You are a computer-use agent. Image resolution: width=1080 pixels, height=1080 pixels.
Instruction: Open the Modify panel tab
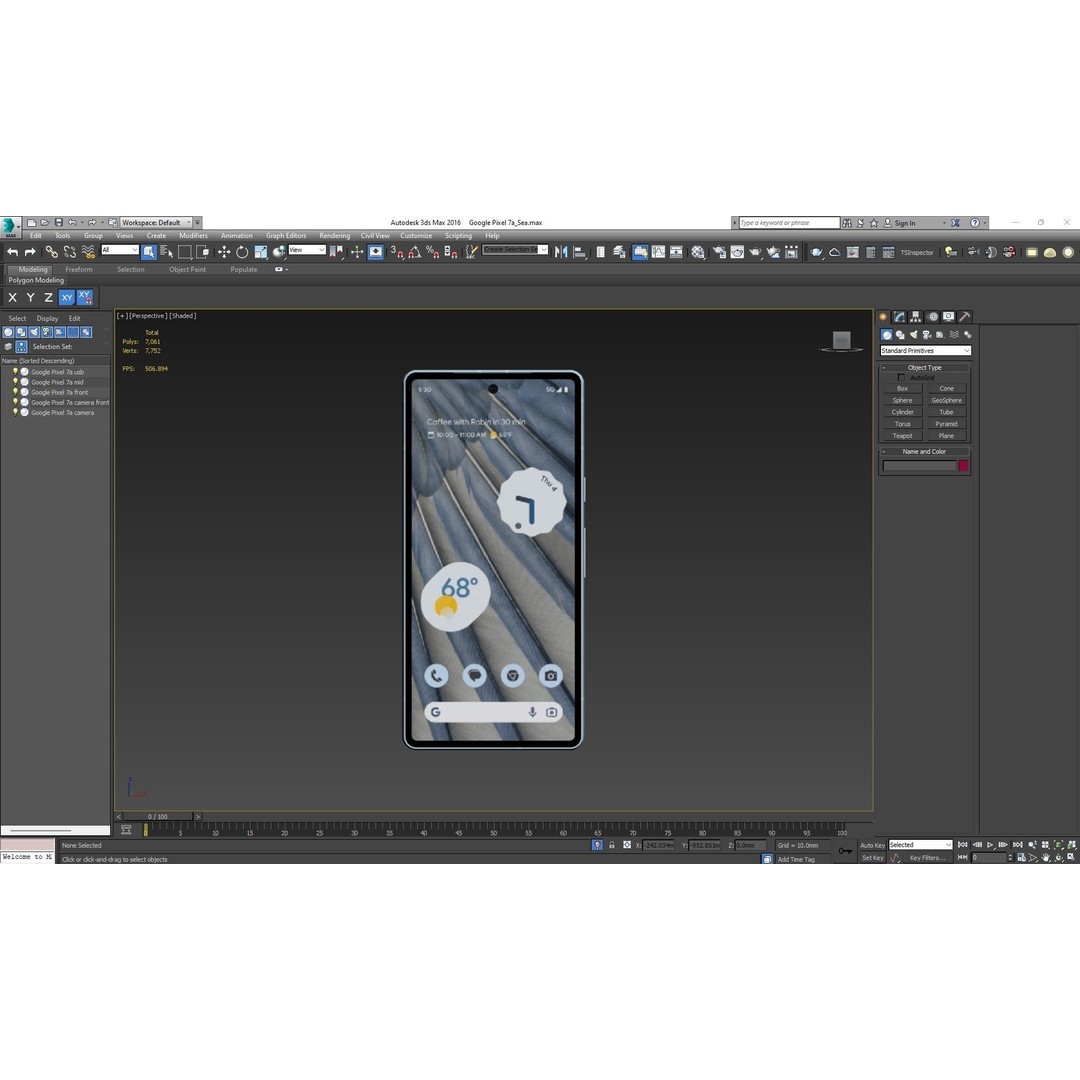coord(899,317)
